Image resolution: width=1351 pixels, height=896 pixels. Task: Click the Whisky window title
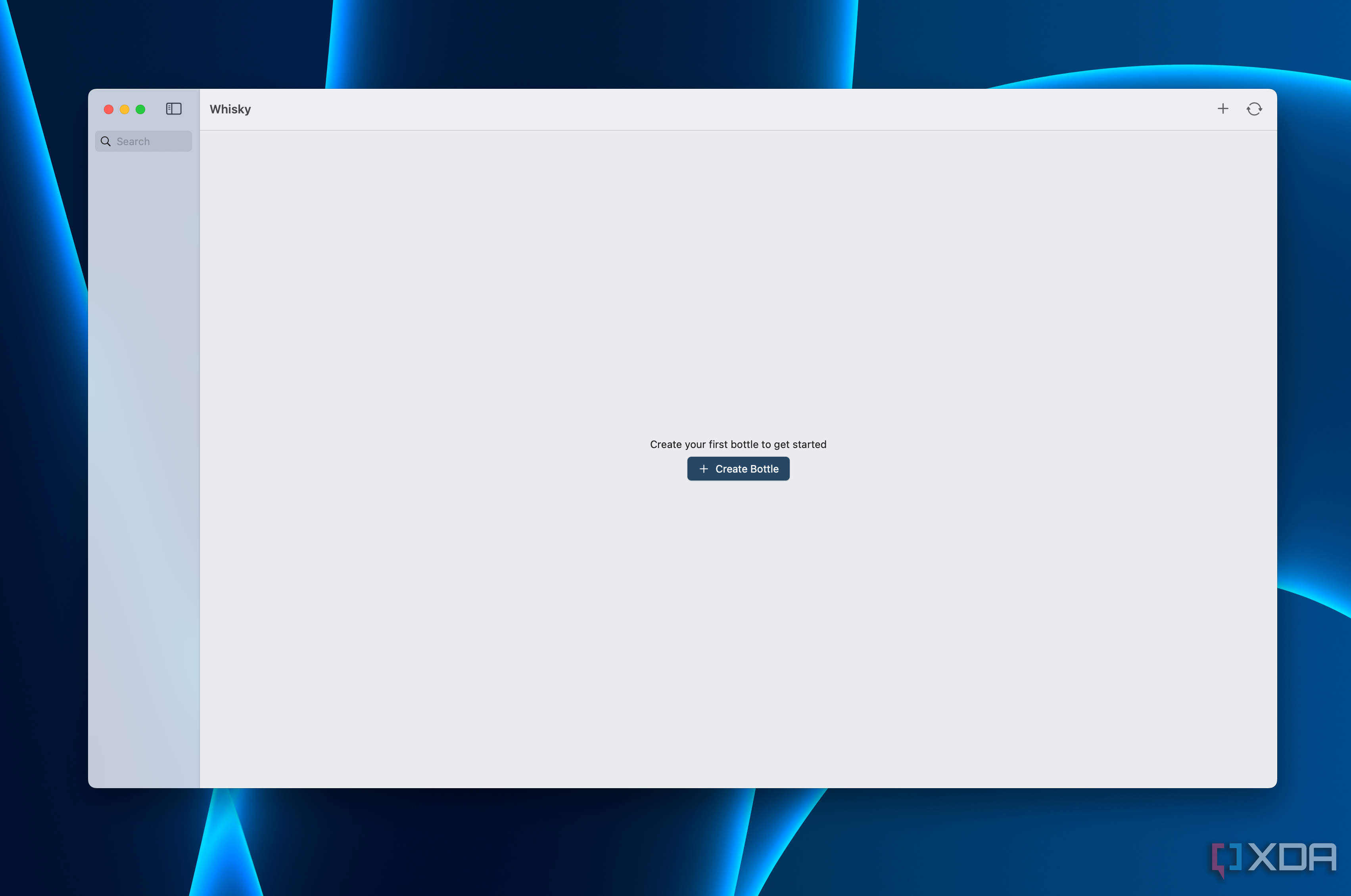tap(230, 109)
